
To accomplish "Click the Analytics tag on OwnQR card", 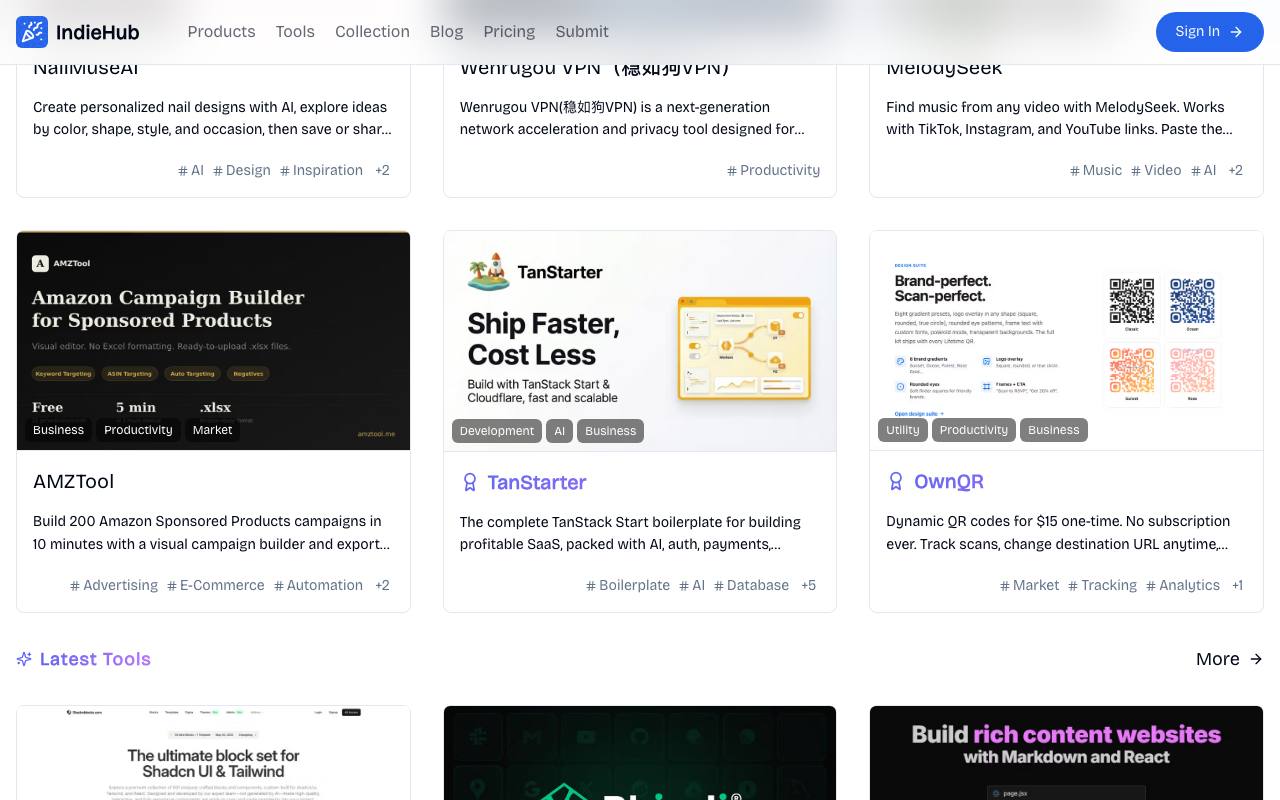I will coord(1183,585).
